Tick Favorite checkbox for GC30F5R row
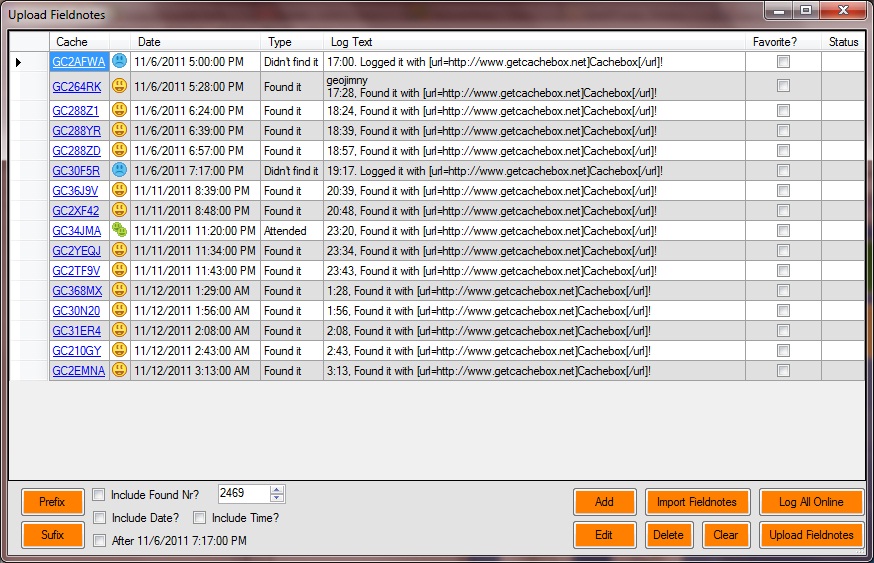Viewport: 874px width, 563px height. tap(783, 171)
